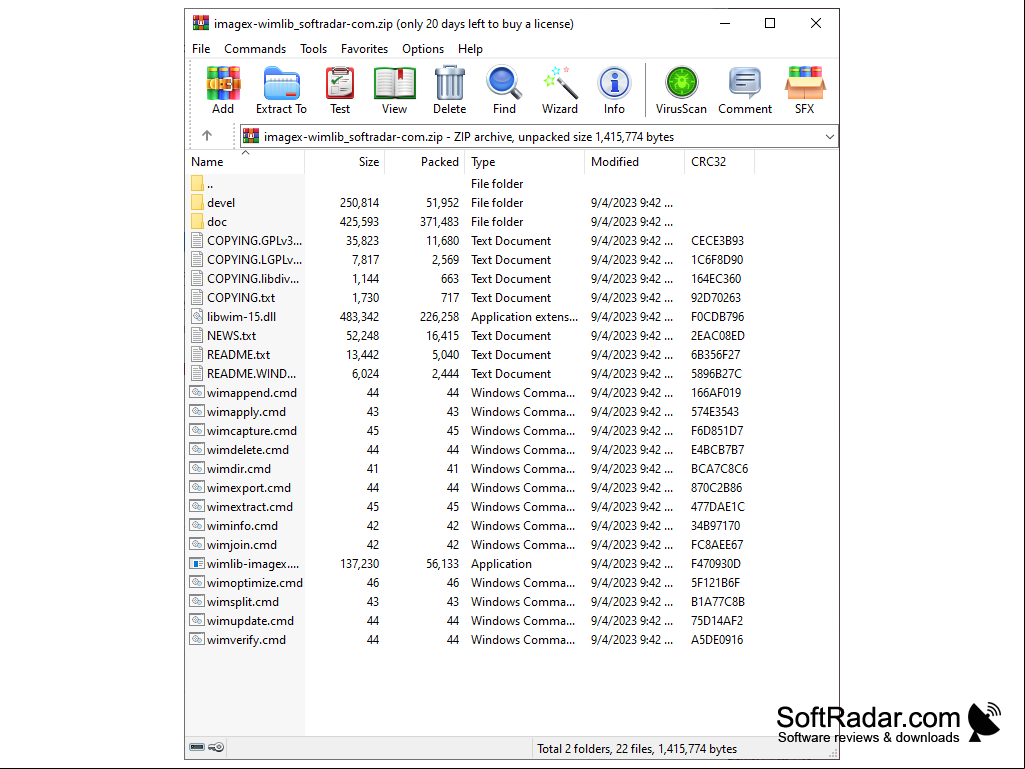1025x769 pixels.
Task: Click README.txt document icon
Action: [x=197, y=354]
